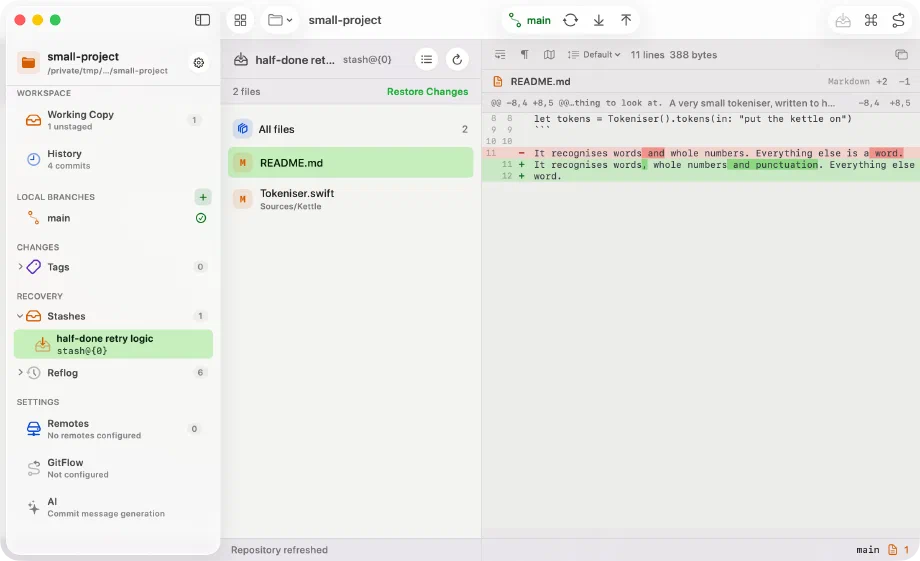The height and width of the screenshot is (561, 920).
Task: Click the stash@{0} label in header
Action: pyautogui.click(x=367, y=59)
